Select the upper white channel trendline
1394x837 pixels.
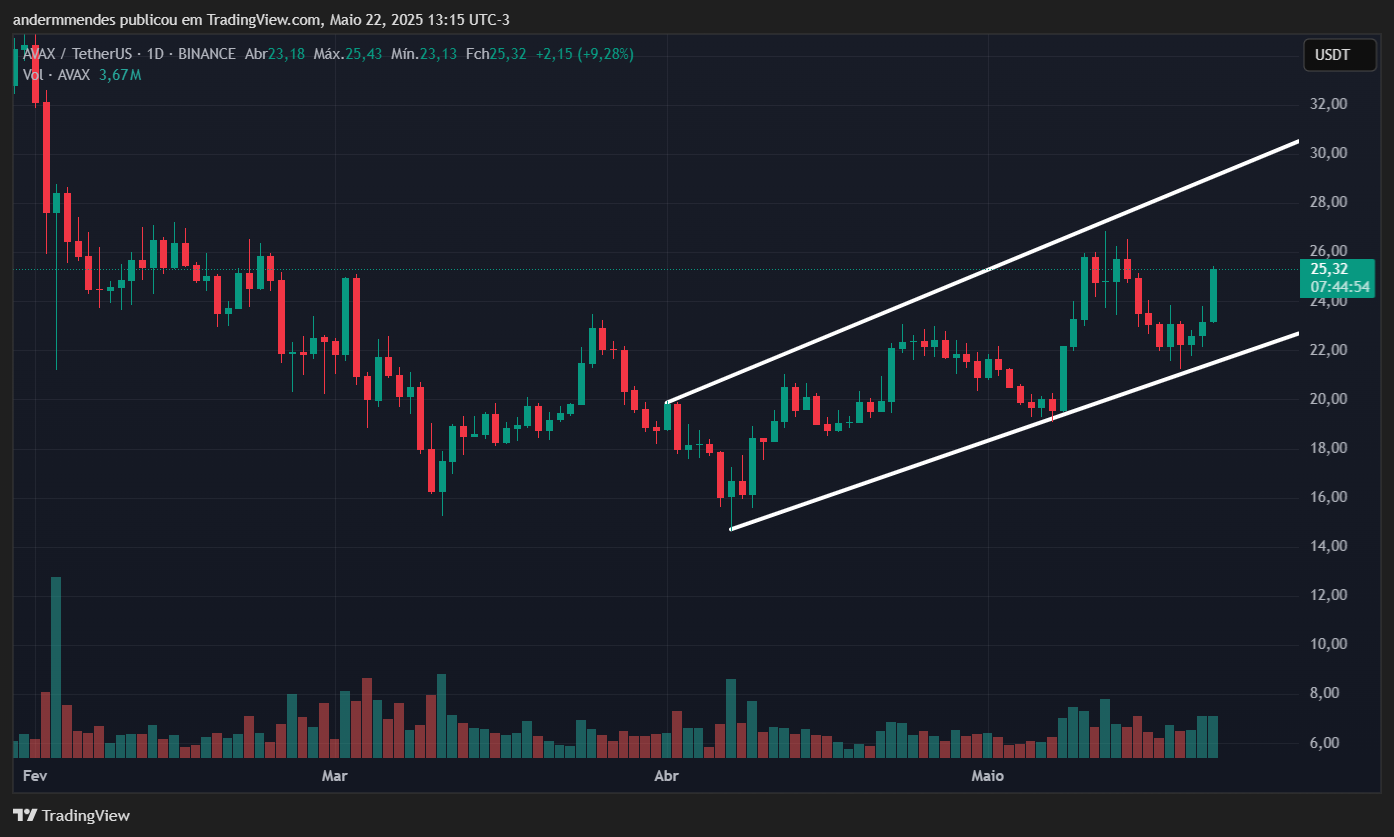tap(982, 272)
